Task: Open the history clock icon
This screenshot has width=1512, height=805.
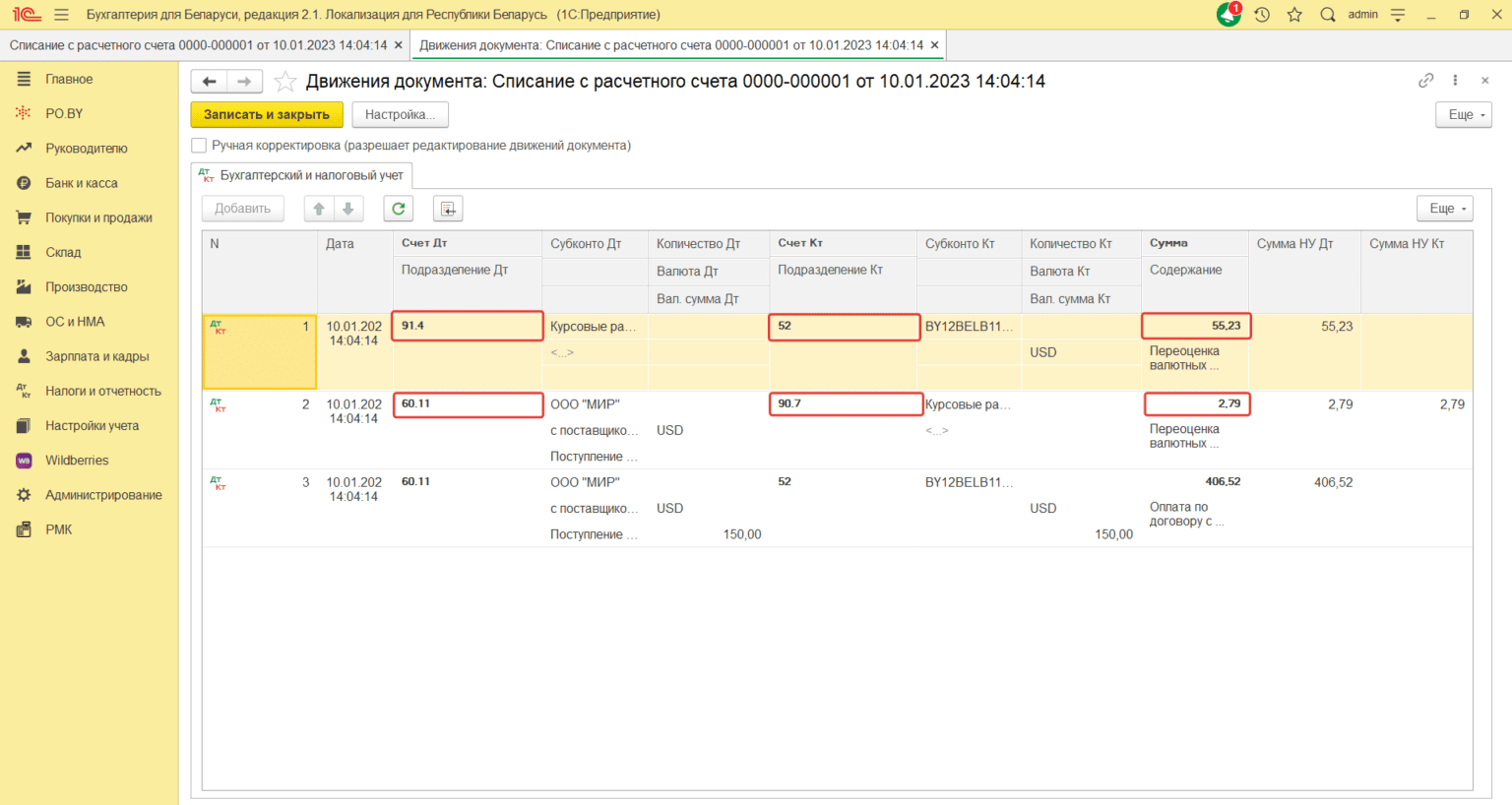Action: click(x=1262, y=15)
